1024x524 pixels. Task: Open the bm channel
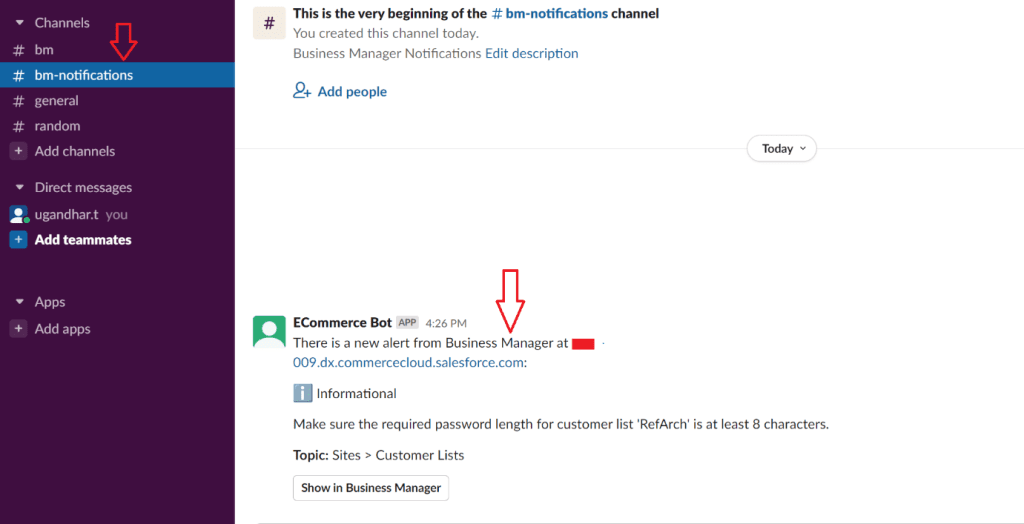[44, 49]
